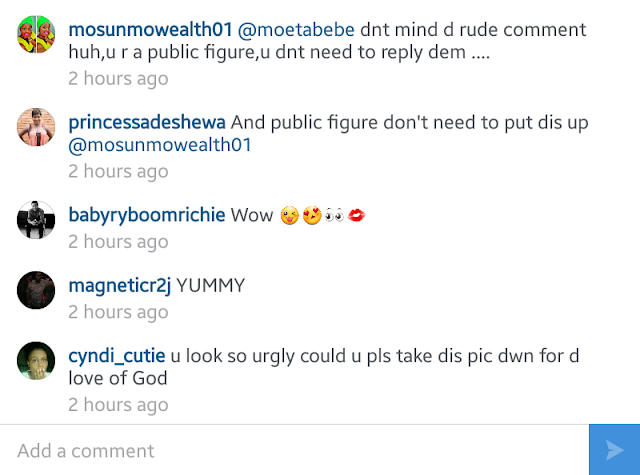Screen dimensions: 640x475
Task: Tap the eyes emoji in Wow comment
Action: 334,215
